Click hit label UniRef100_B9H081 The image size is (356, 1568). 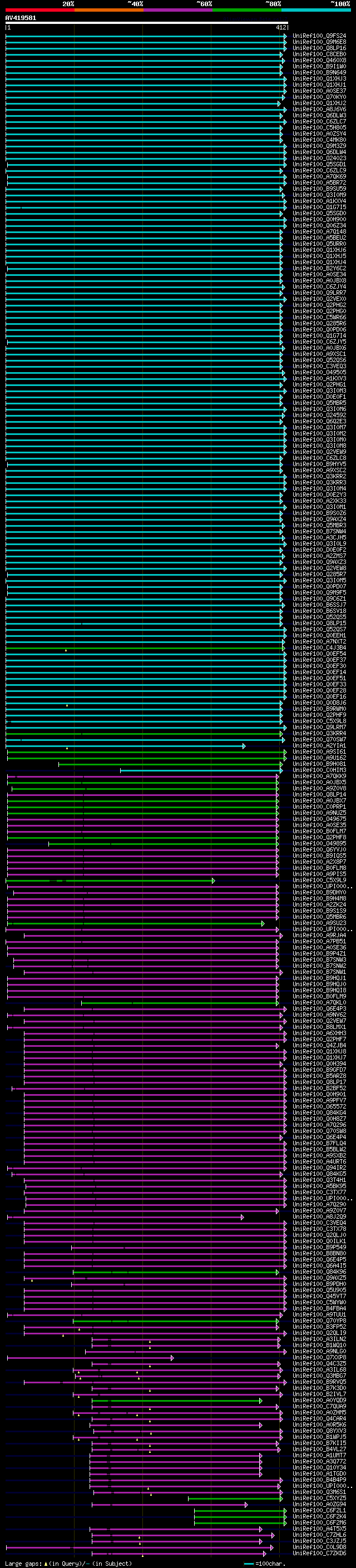[319, 764]
